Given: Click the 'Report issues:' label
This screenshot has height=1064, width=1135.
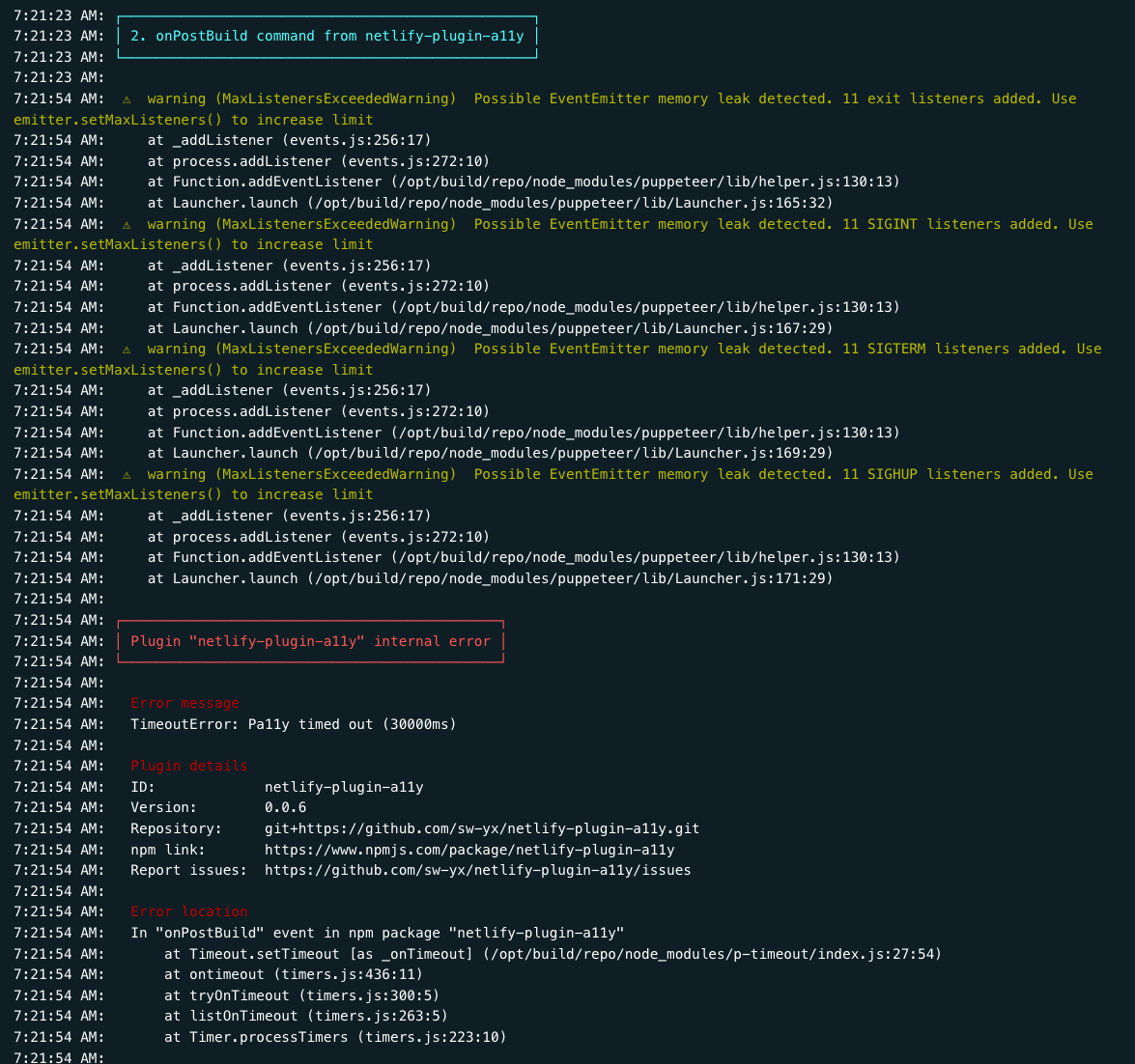Looking at the screenshot, I should click(x=189, y=870).
